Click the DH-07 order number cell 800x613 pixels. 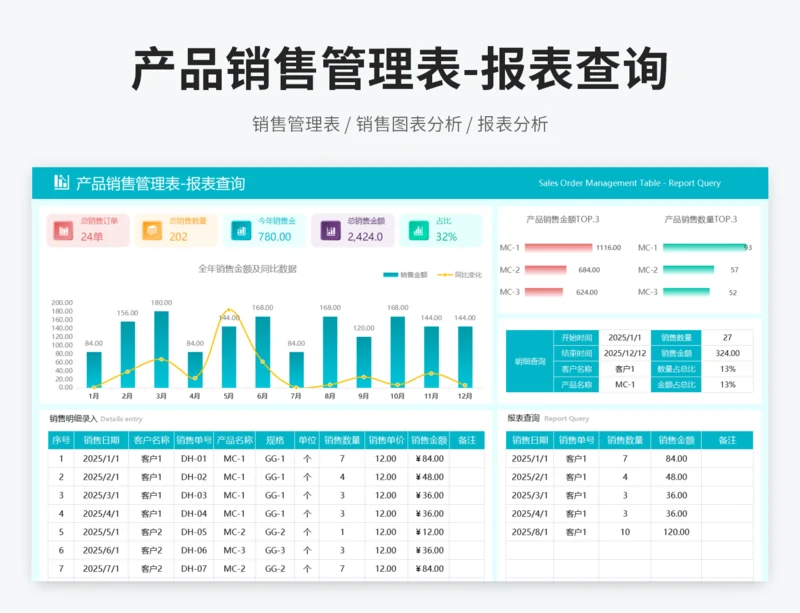click(x=194, y=569)
